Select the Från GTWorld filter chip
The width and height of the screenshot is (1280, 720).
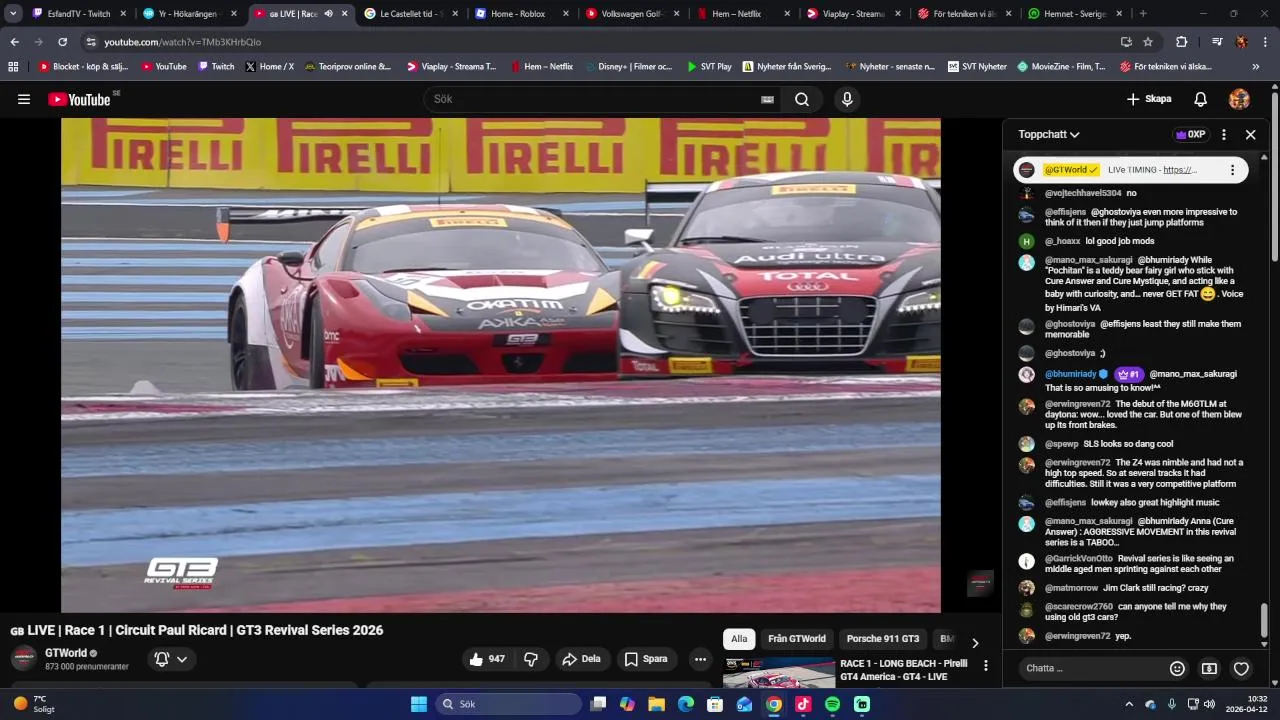coord(797,639)
